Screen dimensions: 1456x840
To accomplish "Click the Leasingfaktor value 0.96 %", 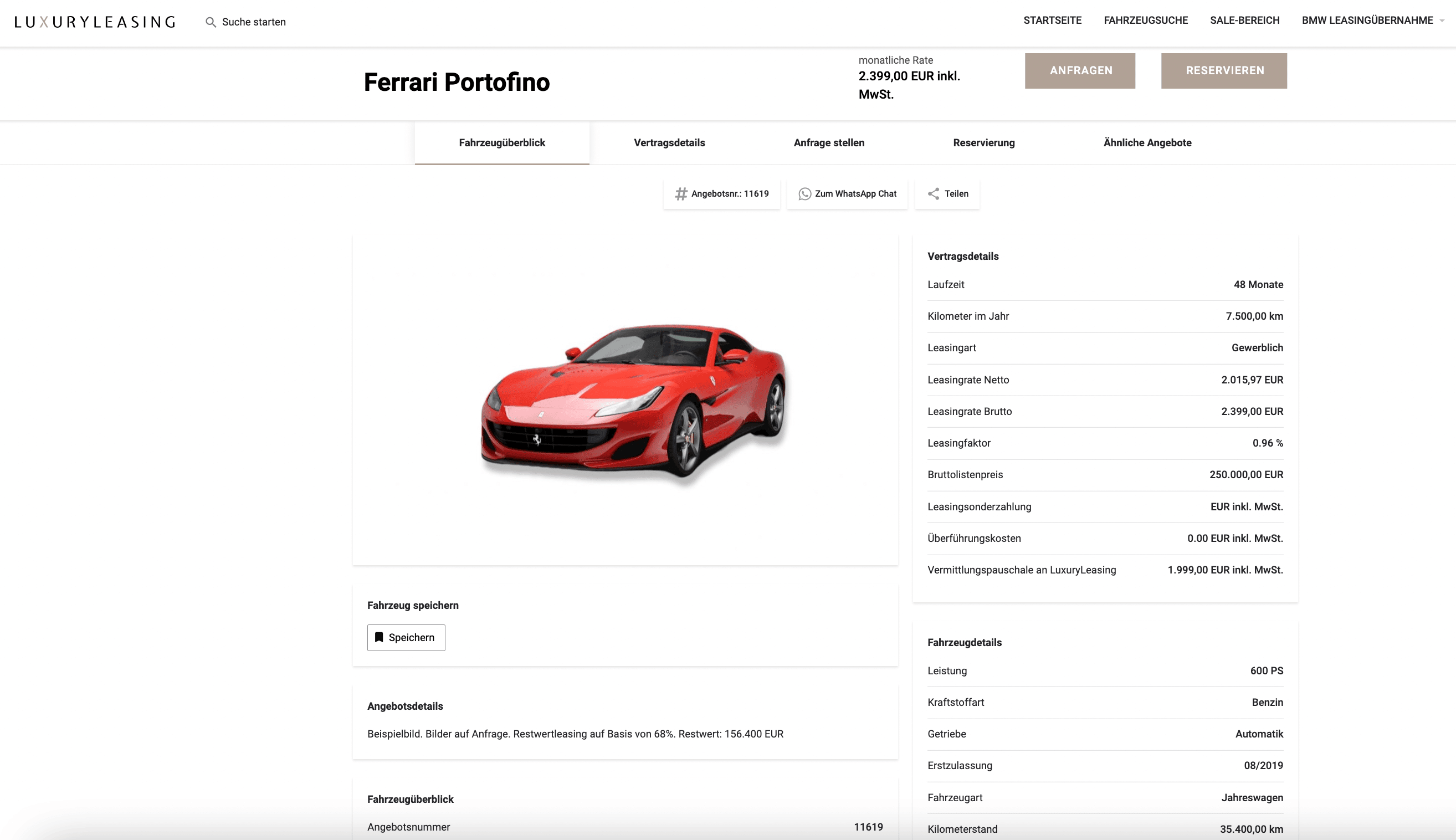I will pyautogui.click(x=1268, y=443).
